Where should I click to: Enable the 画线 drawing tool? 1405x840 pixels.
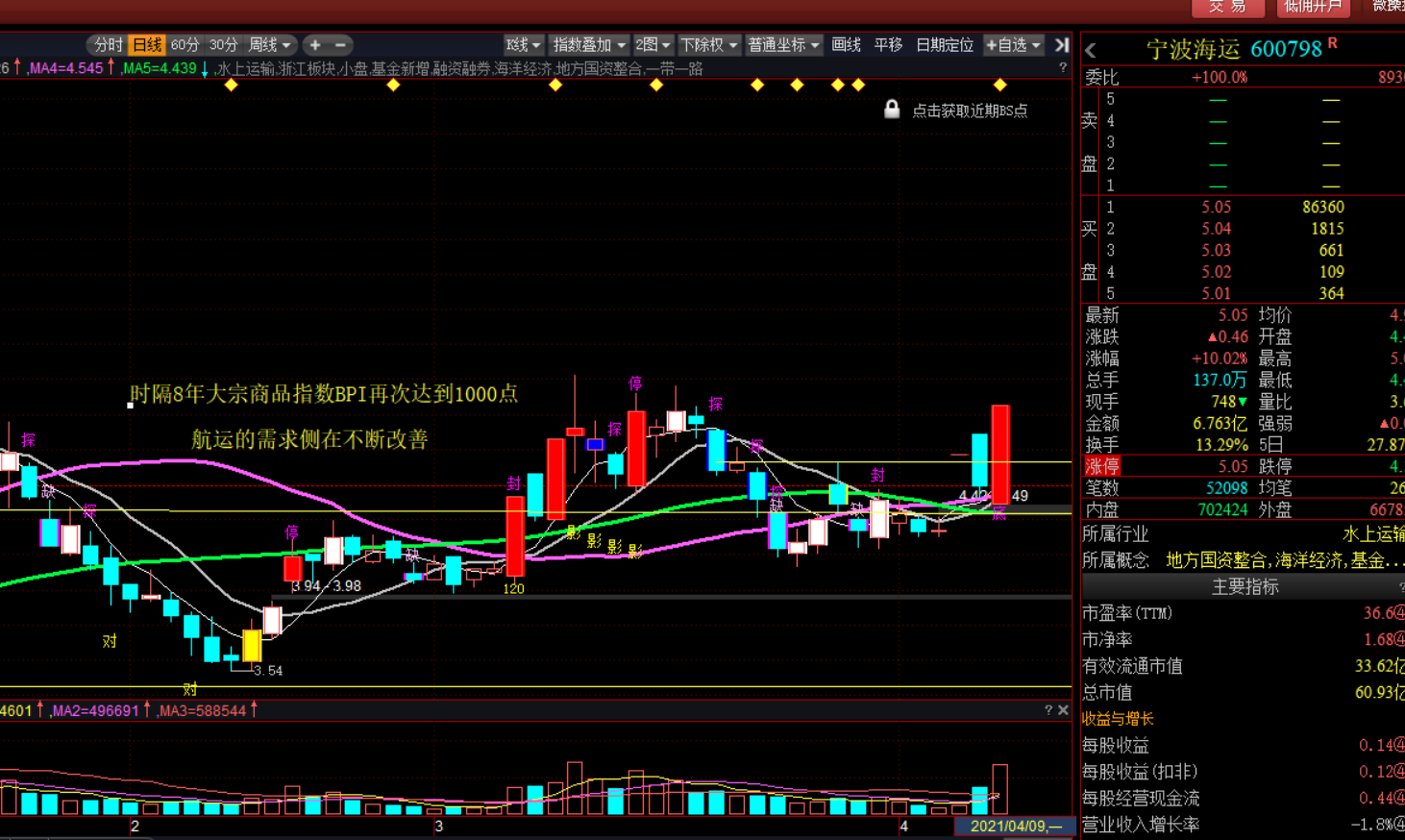(846, 45)
